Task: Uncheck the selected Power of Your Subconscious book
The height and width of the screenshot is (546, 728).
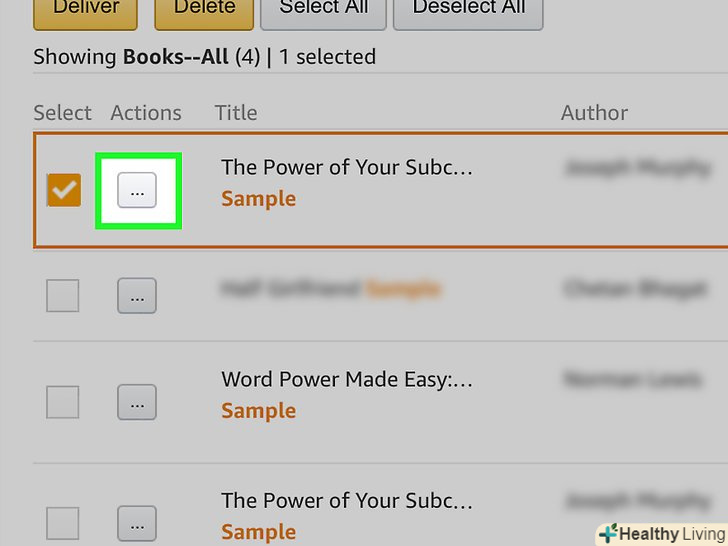Action: coord(64,190)
